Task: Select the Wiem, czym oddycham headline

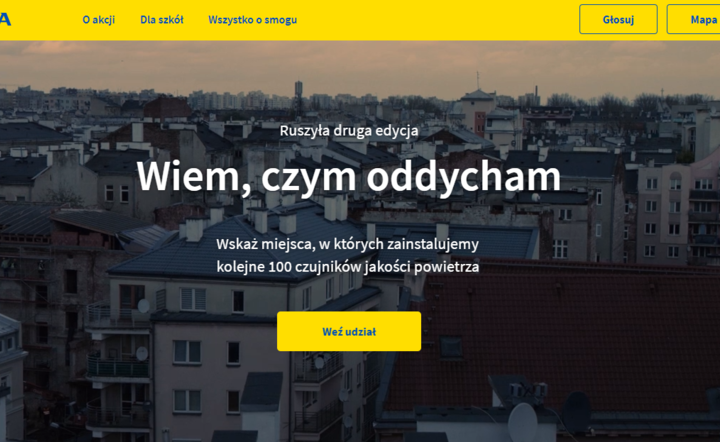Action: tap(349, 177)
